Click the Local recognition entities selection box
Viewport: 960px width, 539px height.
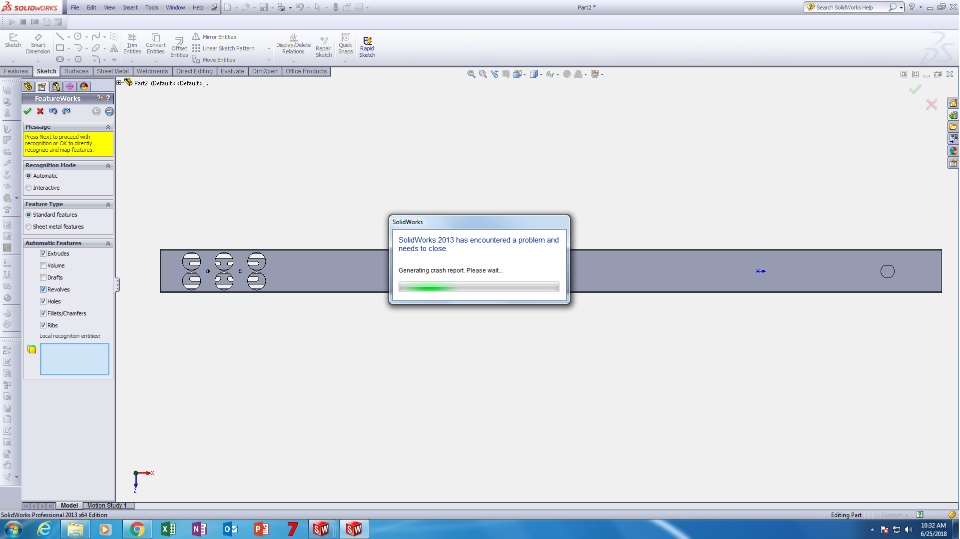75,359
